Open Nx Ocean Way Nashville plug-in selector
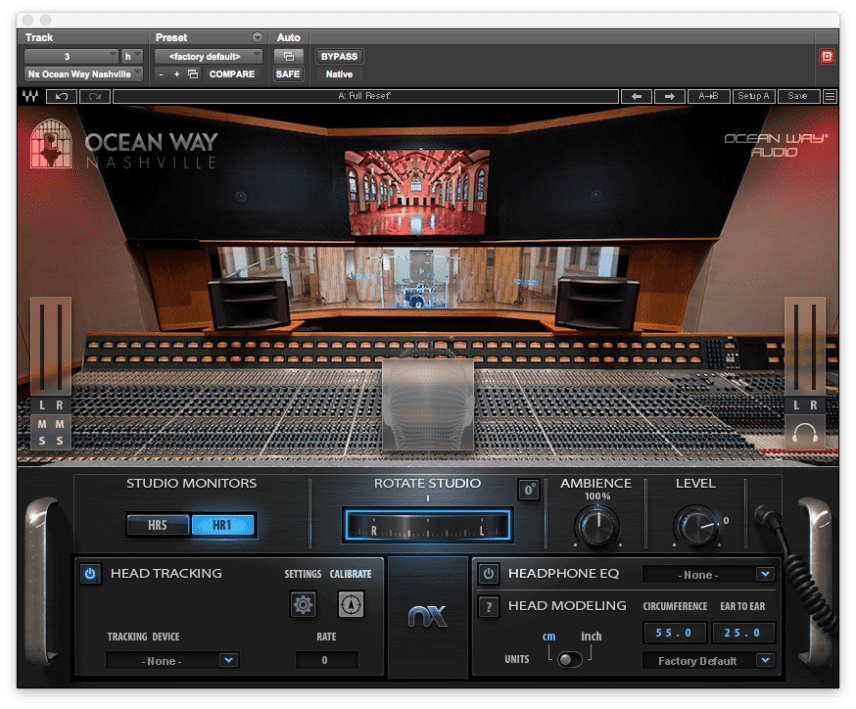This screenshot has width=856, height=709. (84, 74)
